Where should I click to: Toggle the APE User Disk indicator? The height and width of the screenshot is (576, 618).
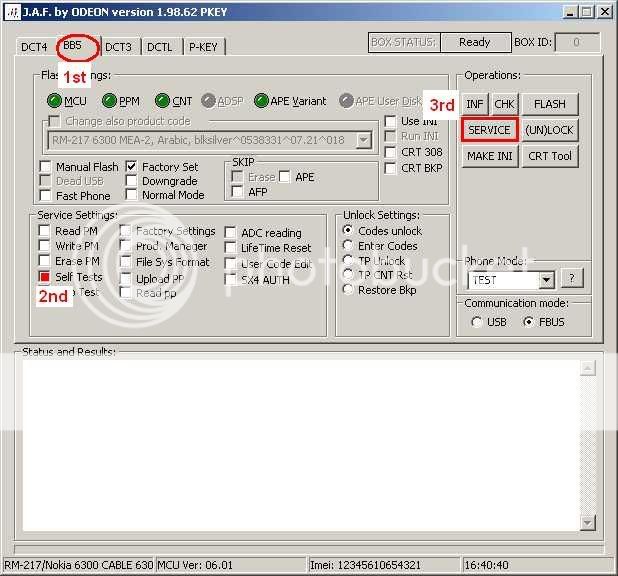[346, 101]
